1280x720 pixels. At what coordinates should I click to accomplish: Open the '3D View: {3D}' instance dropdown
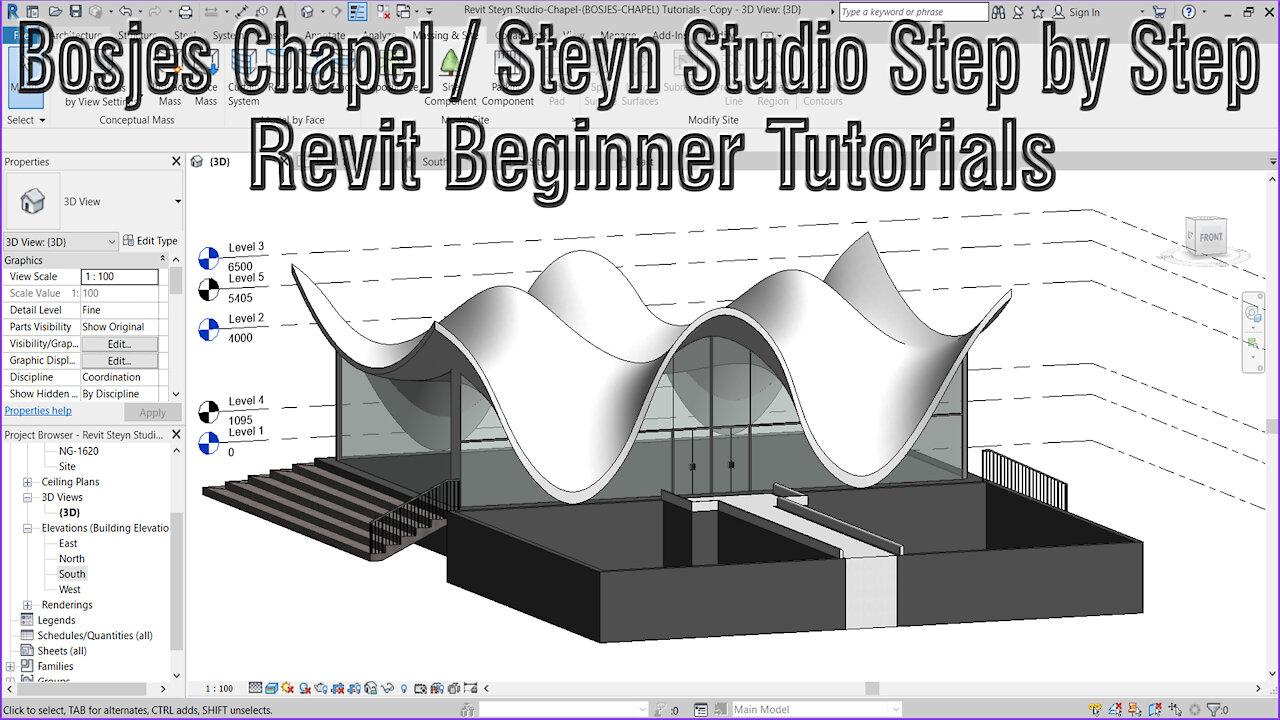click(x=61, y=241)
